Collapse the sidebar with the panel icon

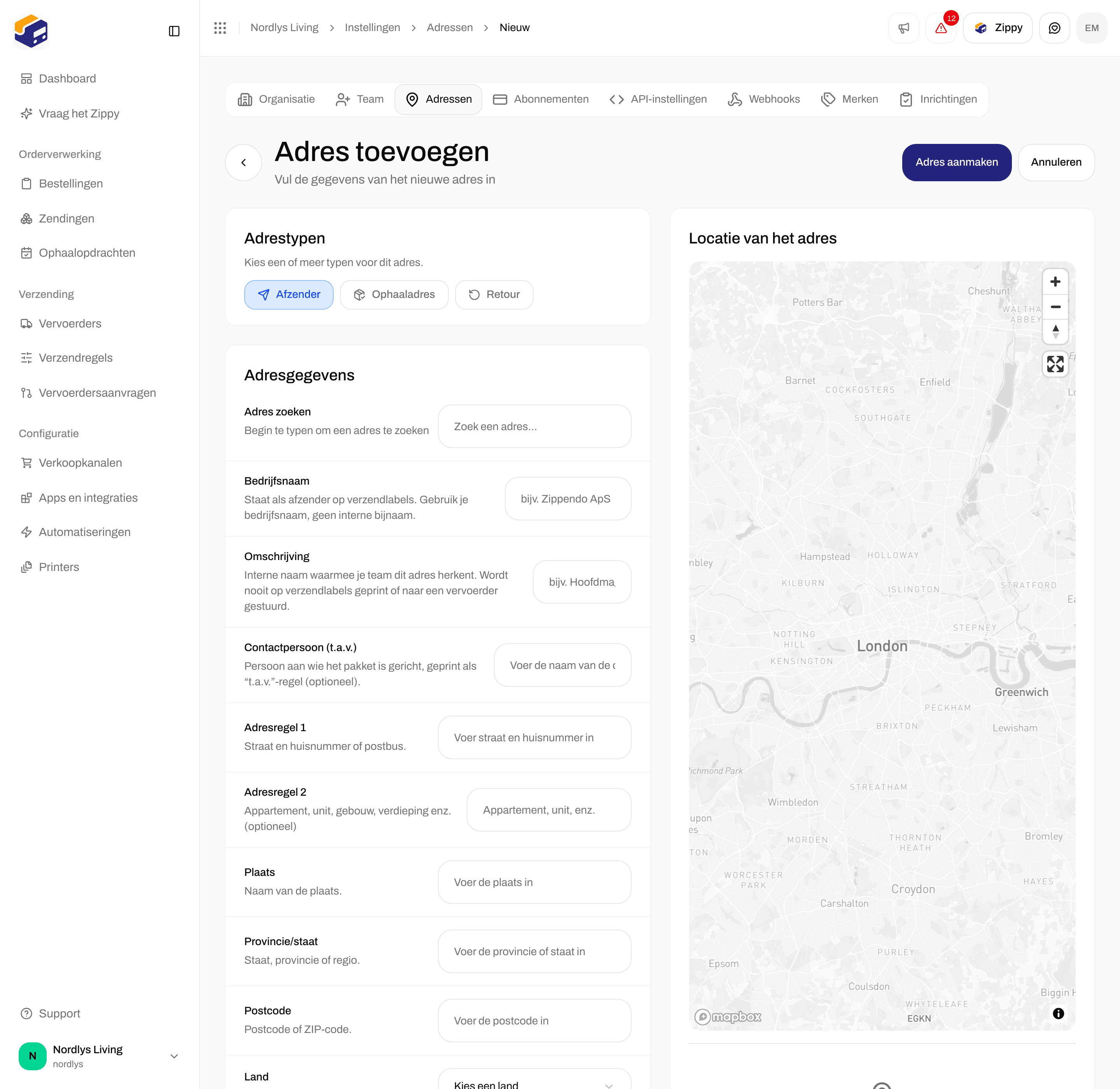(174, 31)
